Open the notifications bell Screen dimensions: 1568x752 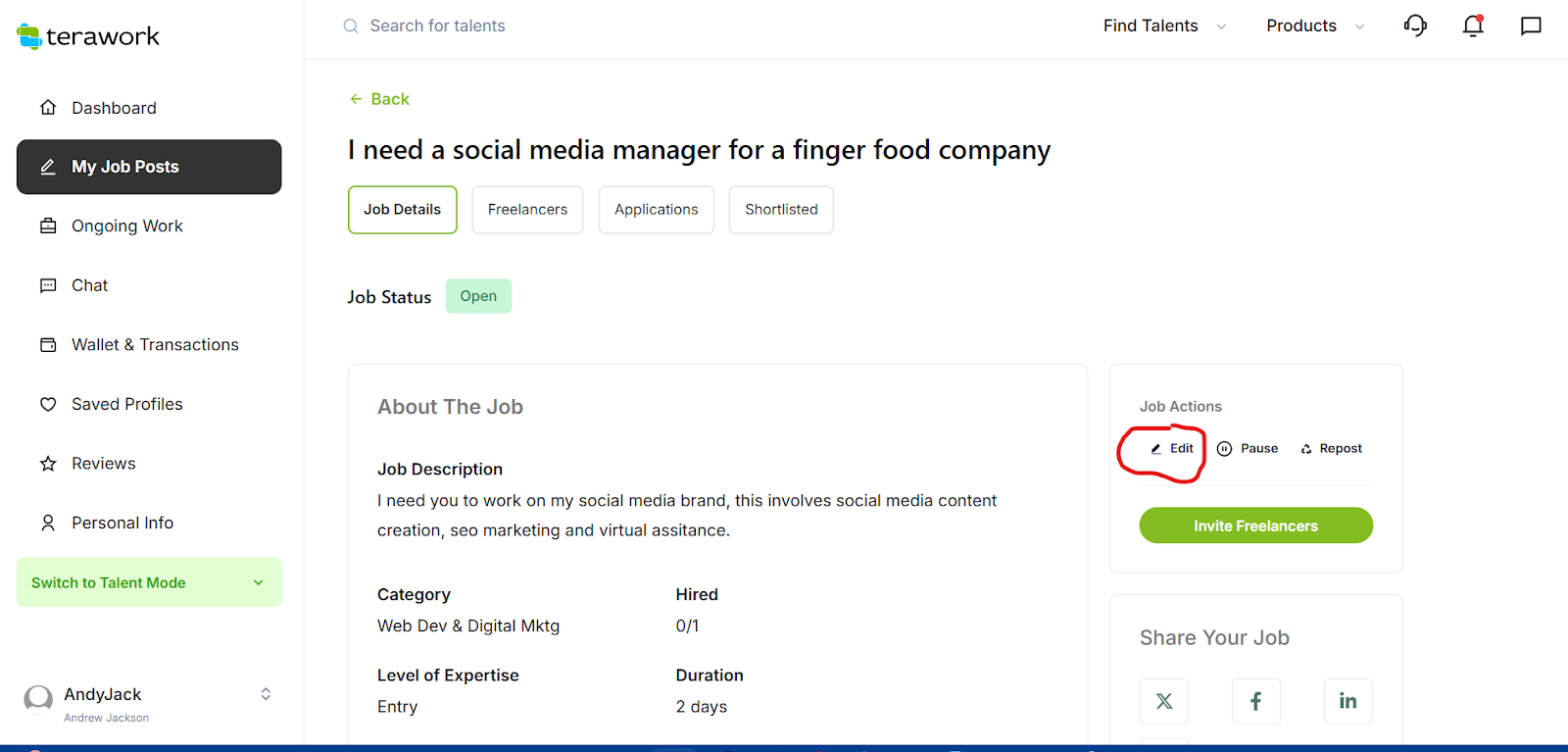[1473, 25]
